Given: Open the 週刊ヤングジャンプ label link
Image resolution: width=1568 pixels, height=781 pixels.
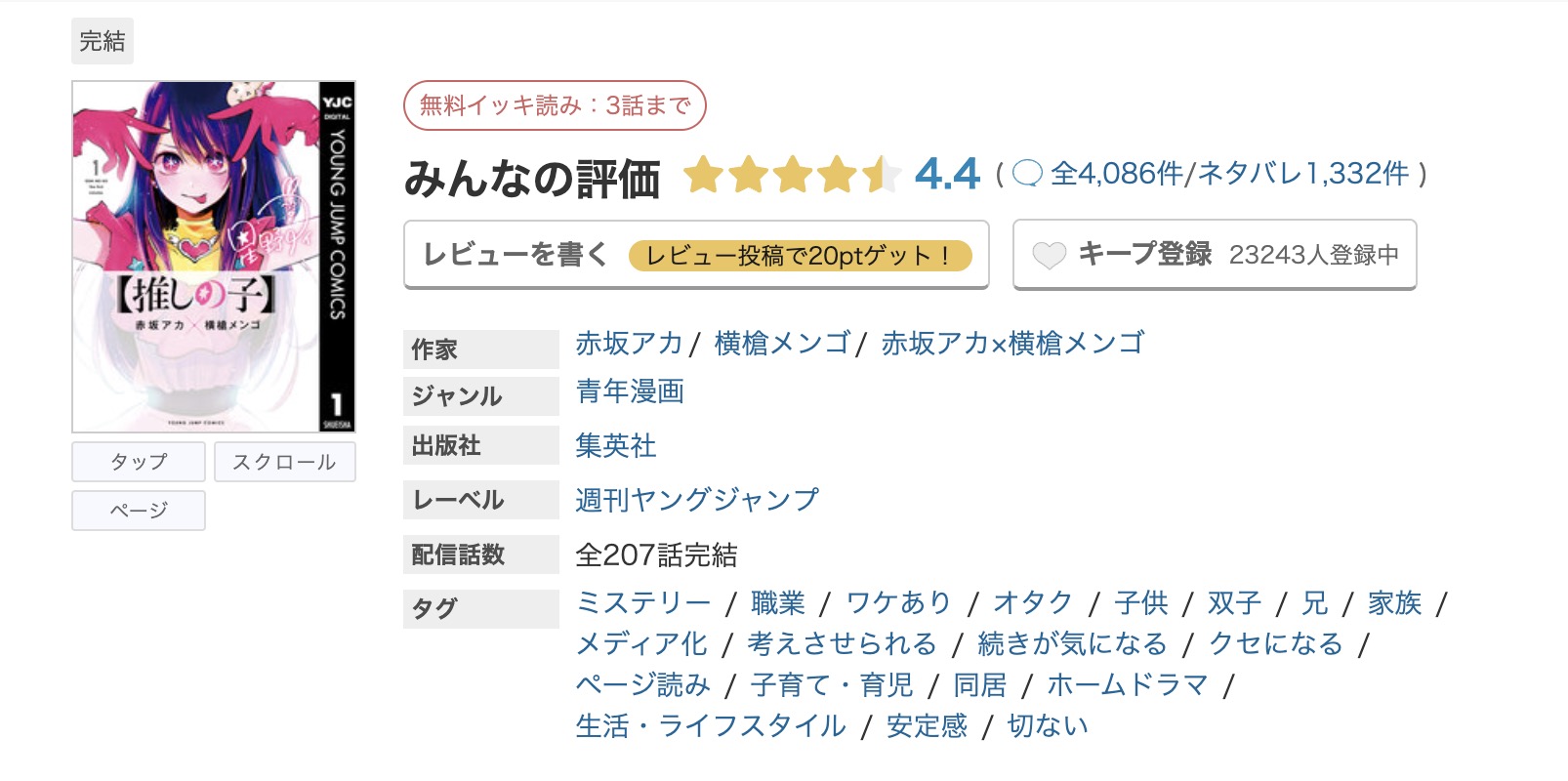Looking at the screenshot, I should click(x=696, y=499).
